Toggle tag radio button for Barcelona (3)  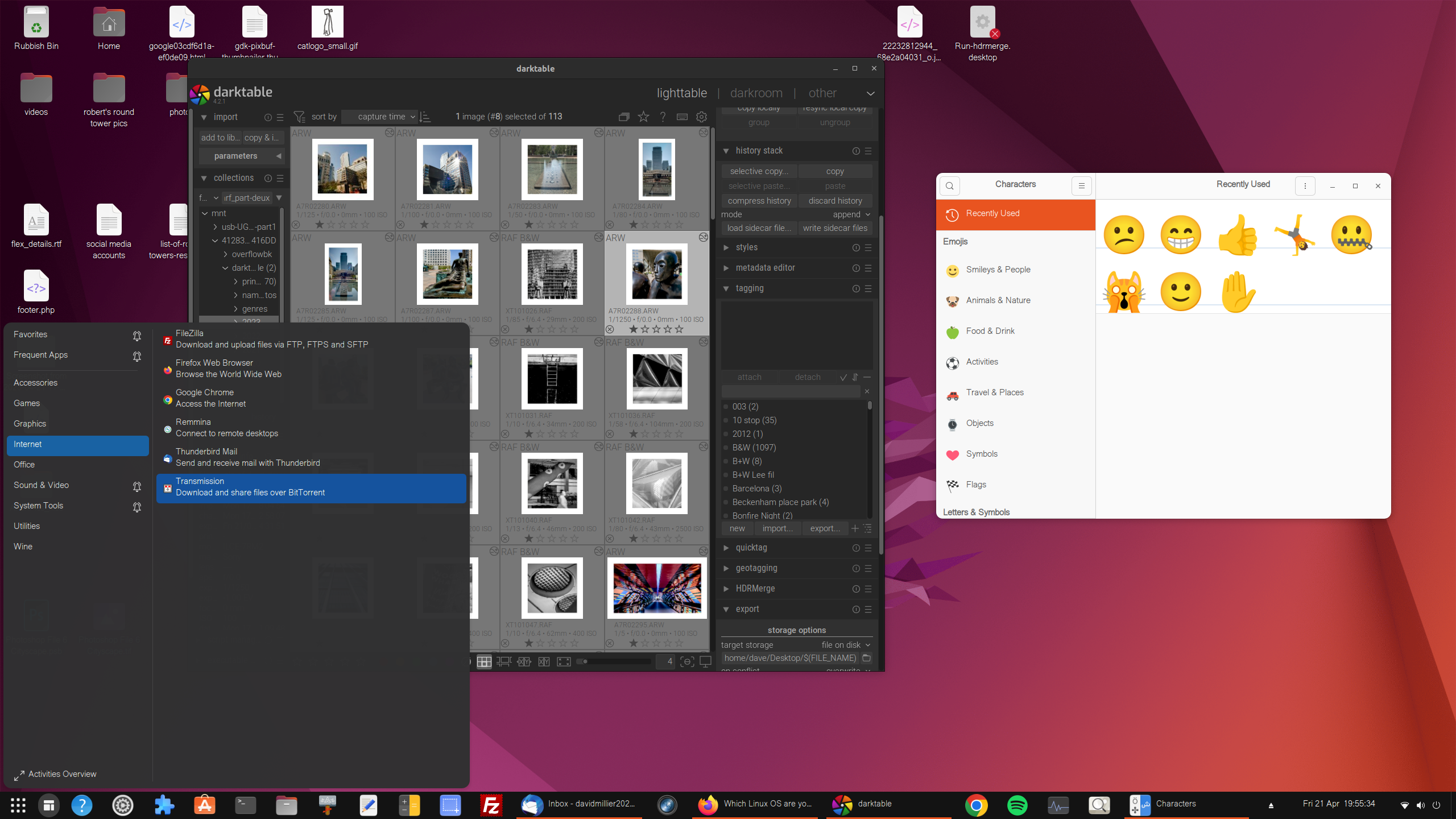pyautogui.click(x=726, y=489)
